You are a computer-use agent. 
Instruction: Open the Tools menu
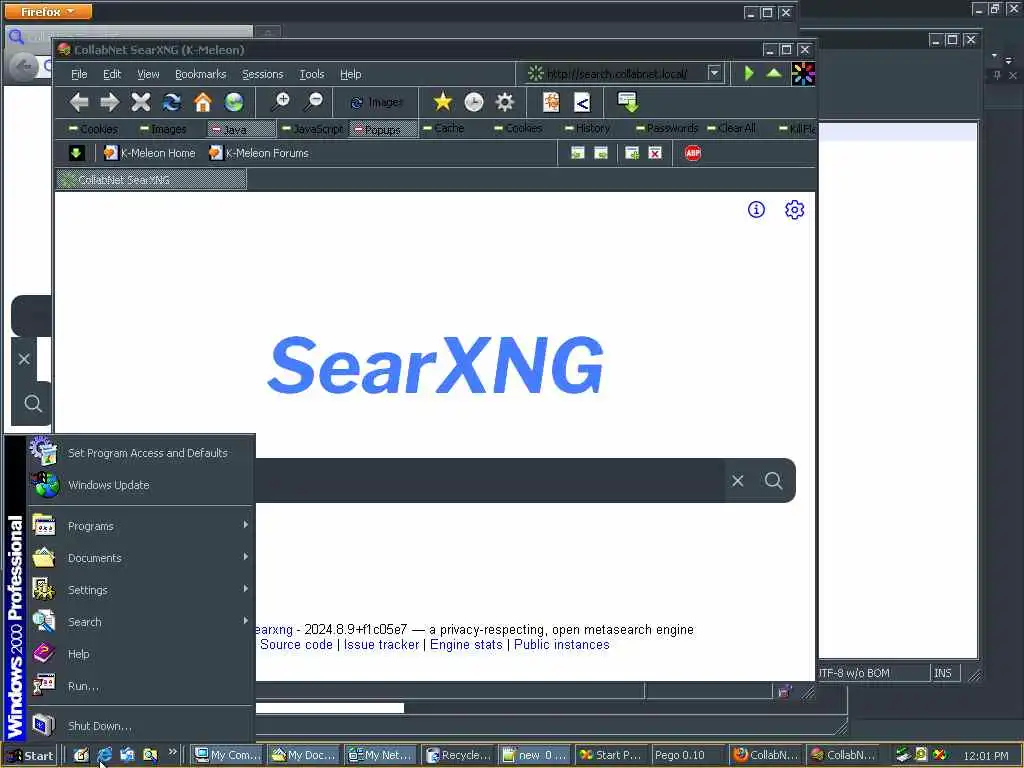coord(312,74)
